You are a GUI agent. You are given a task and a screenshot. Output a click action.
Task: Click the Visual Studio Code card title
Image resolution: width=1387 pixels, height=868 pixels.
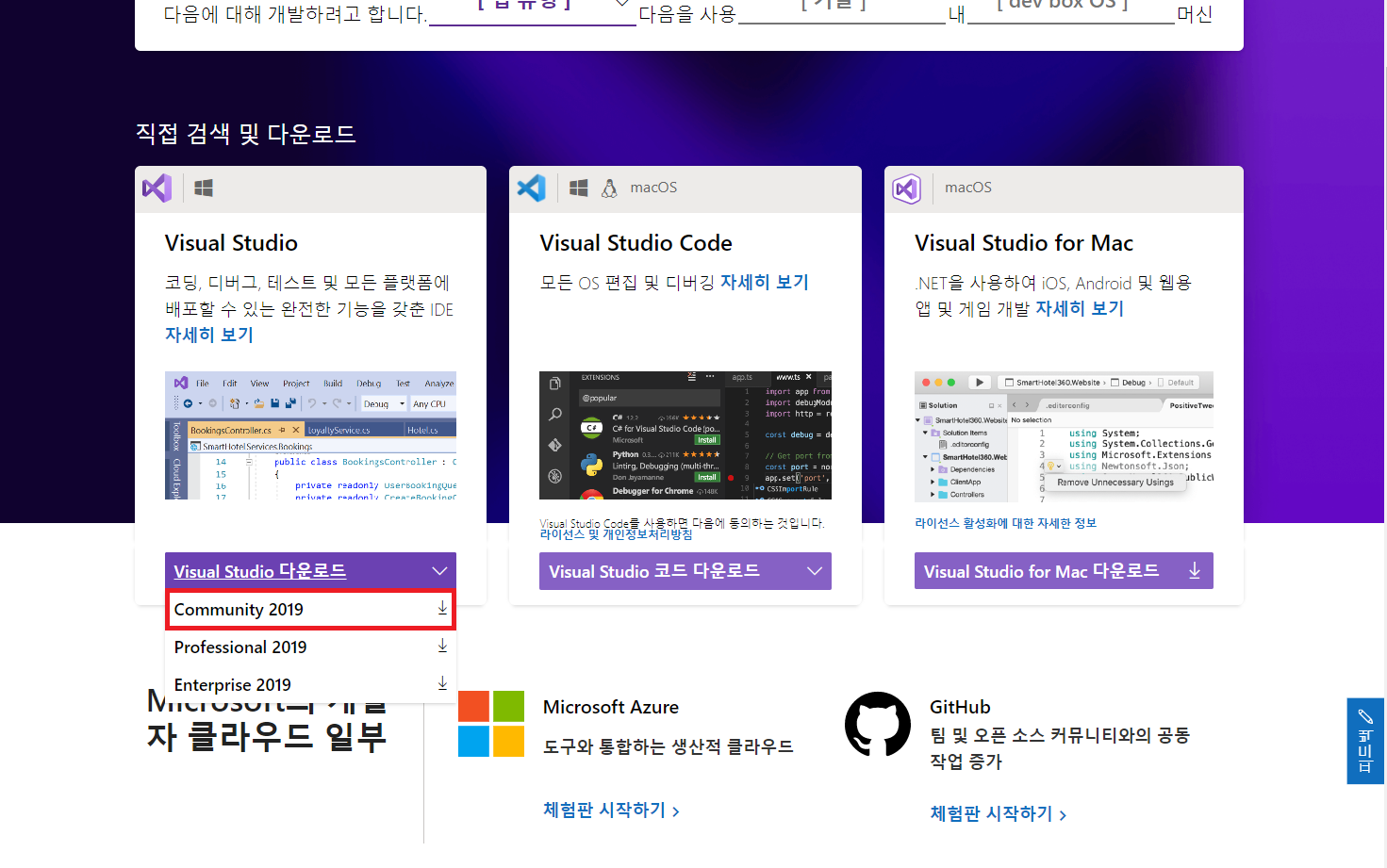[x=636, y=243]
